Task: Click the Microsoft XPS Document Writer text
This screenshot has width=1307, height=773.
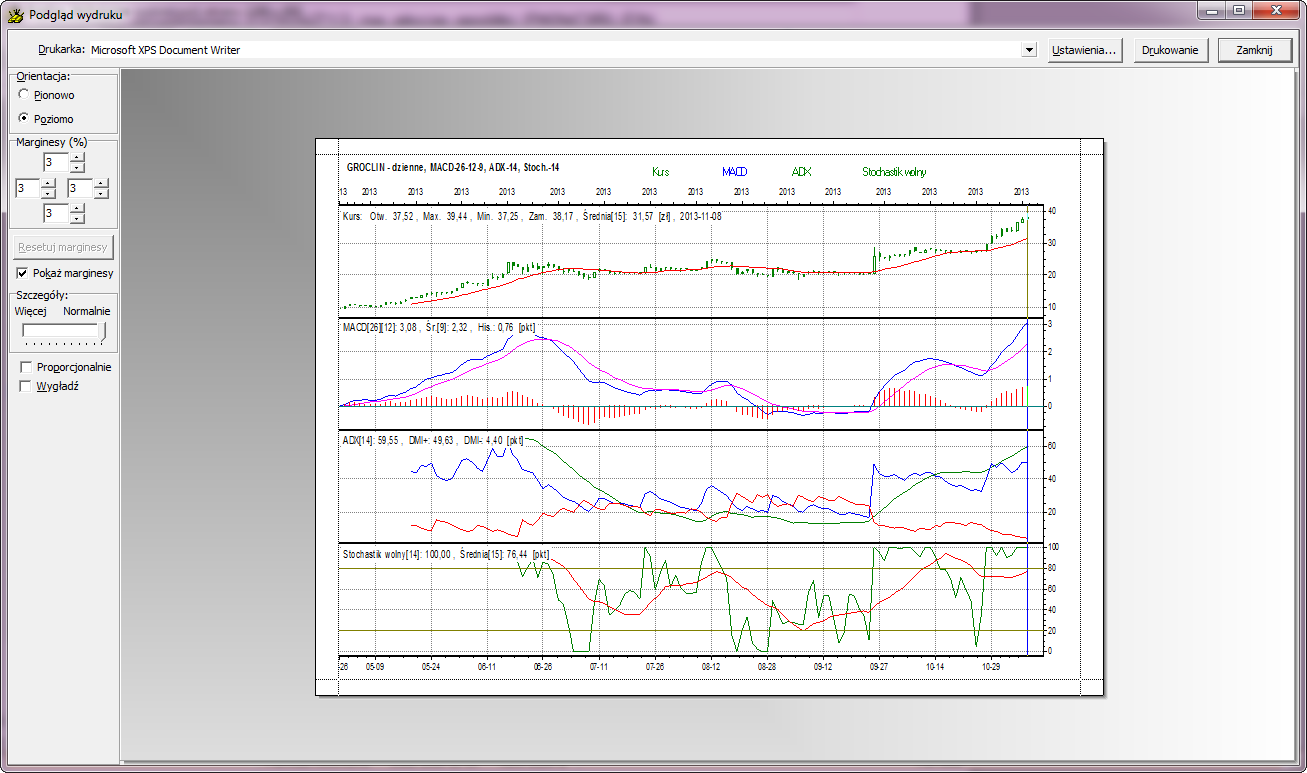Action: click(165, 49)
